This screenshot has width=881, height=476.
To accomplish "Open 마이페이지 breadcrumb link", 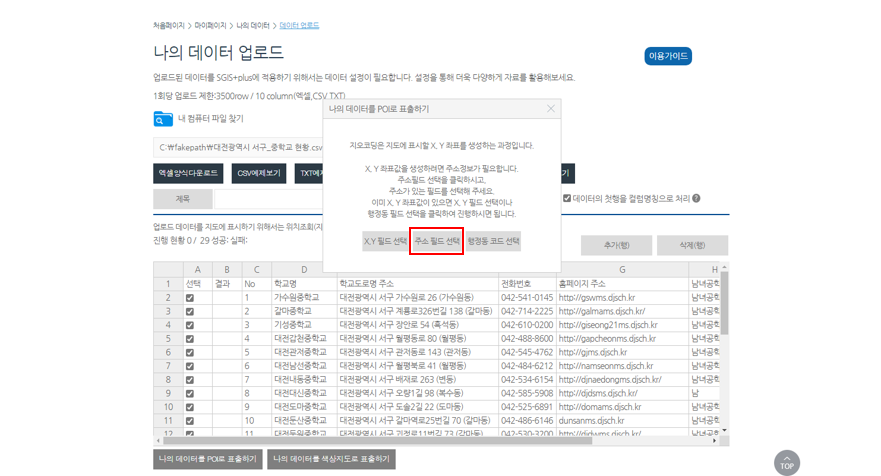I will point(210,26).
